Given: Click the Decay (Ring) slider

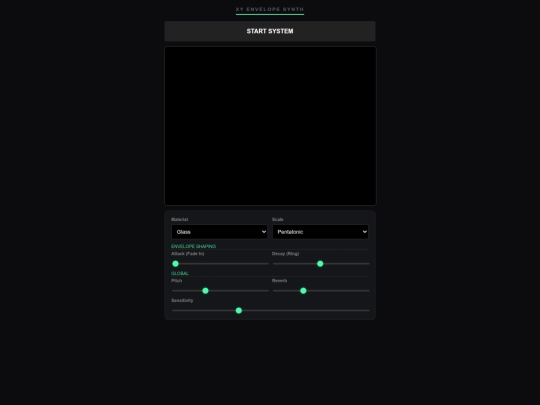Looking at the screenshot, I should coord(321,264).
